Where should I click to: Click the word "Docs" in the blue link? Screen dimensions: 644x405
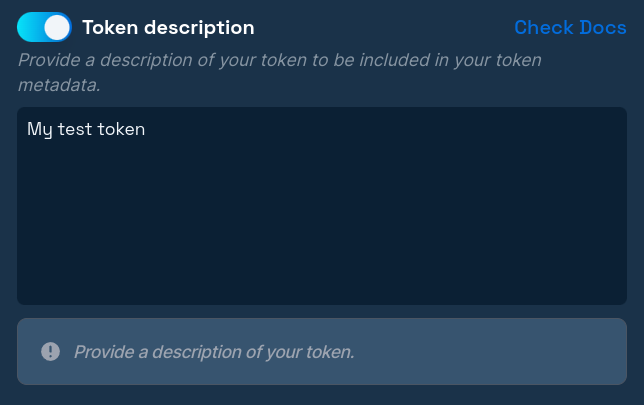(603, 27)
